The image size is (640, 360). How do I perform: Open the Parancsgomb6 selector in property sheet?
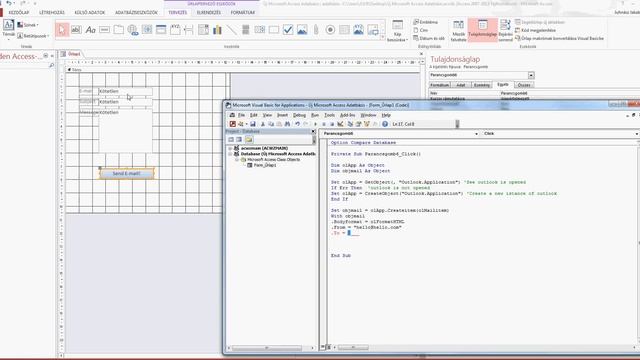[x=531, y=76]
